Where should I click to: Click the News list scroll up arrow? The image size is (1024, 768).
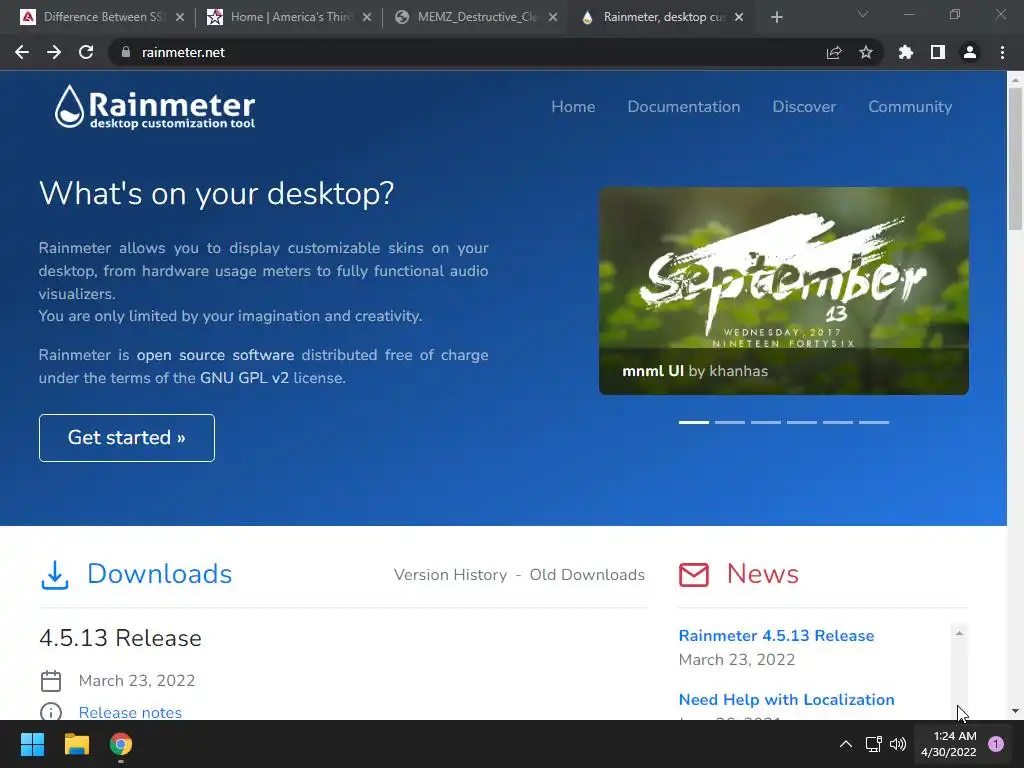pyautogui.click(x=959, y=633)
